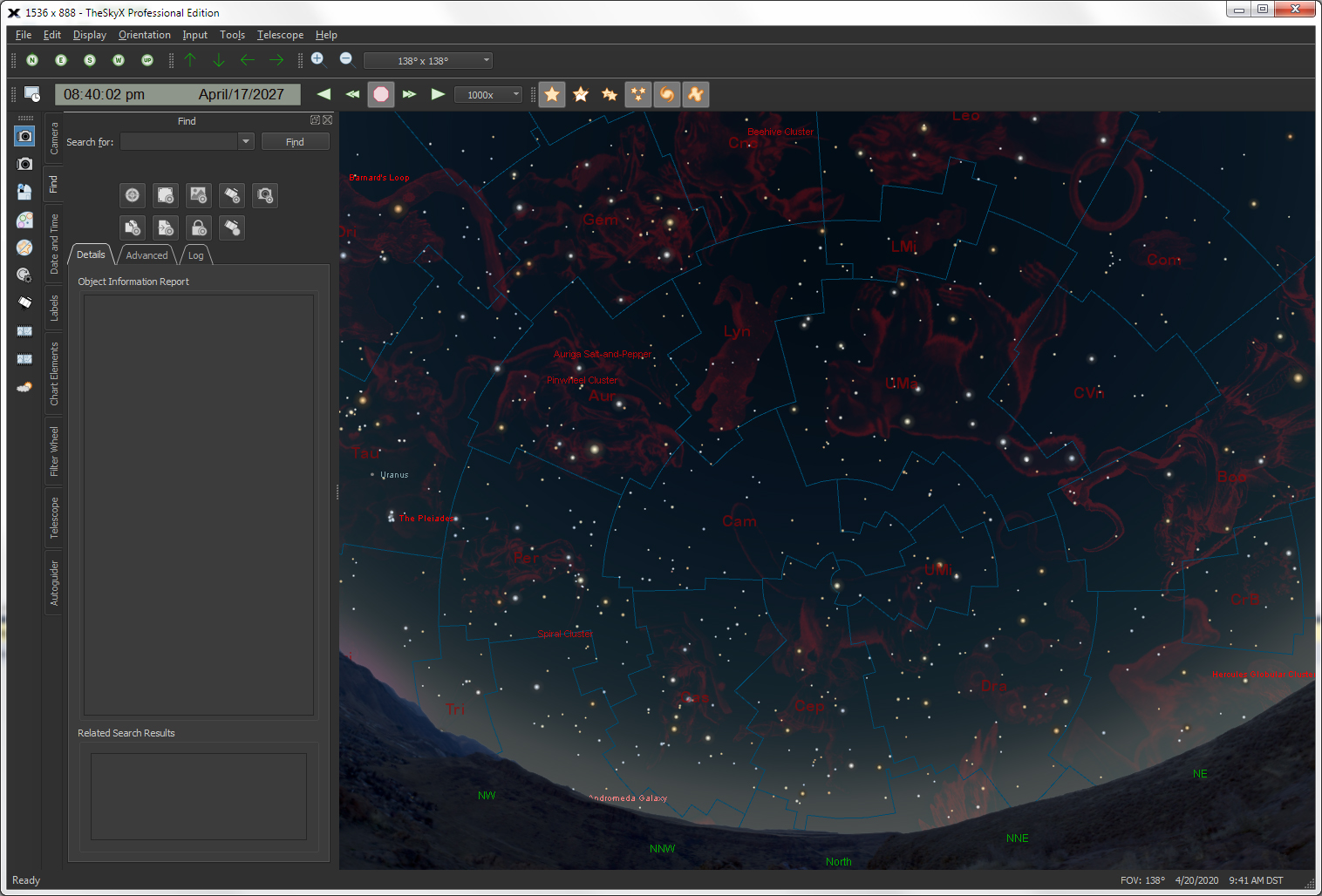Toggle the double star display button
This screenshot has height=896, width=1322.
click(610, 94)
